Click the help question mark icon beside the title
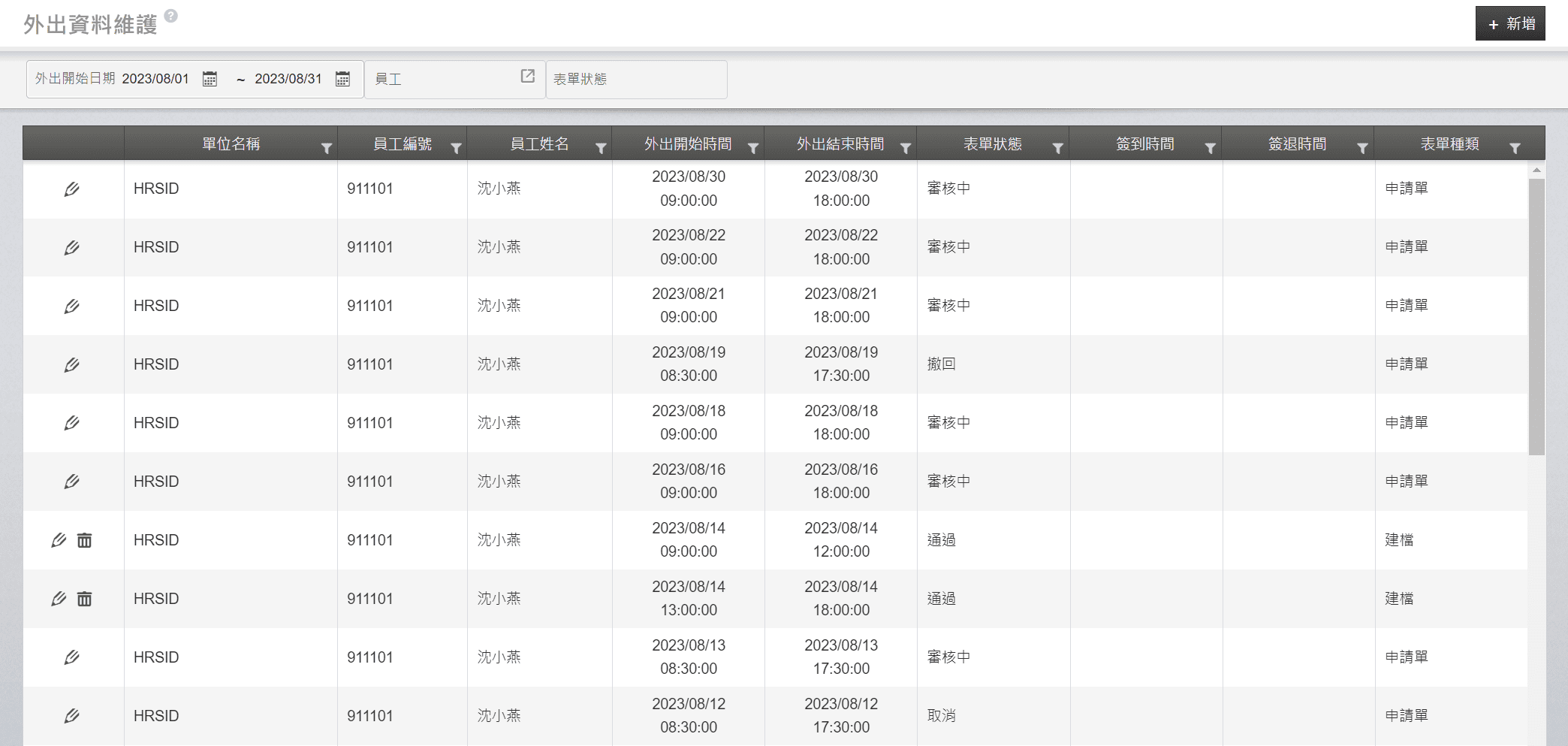 171,16
